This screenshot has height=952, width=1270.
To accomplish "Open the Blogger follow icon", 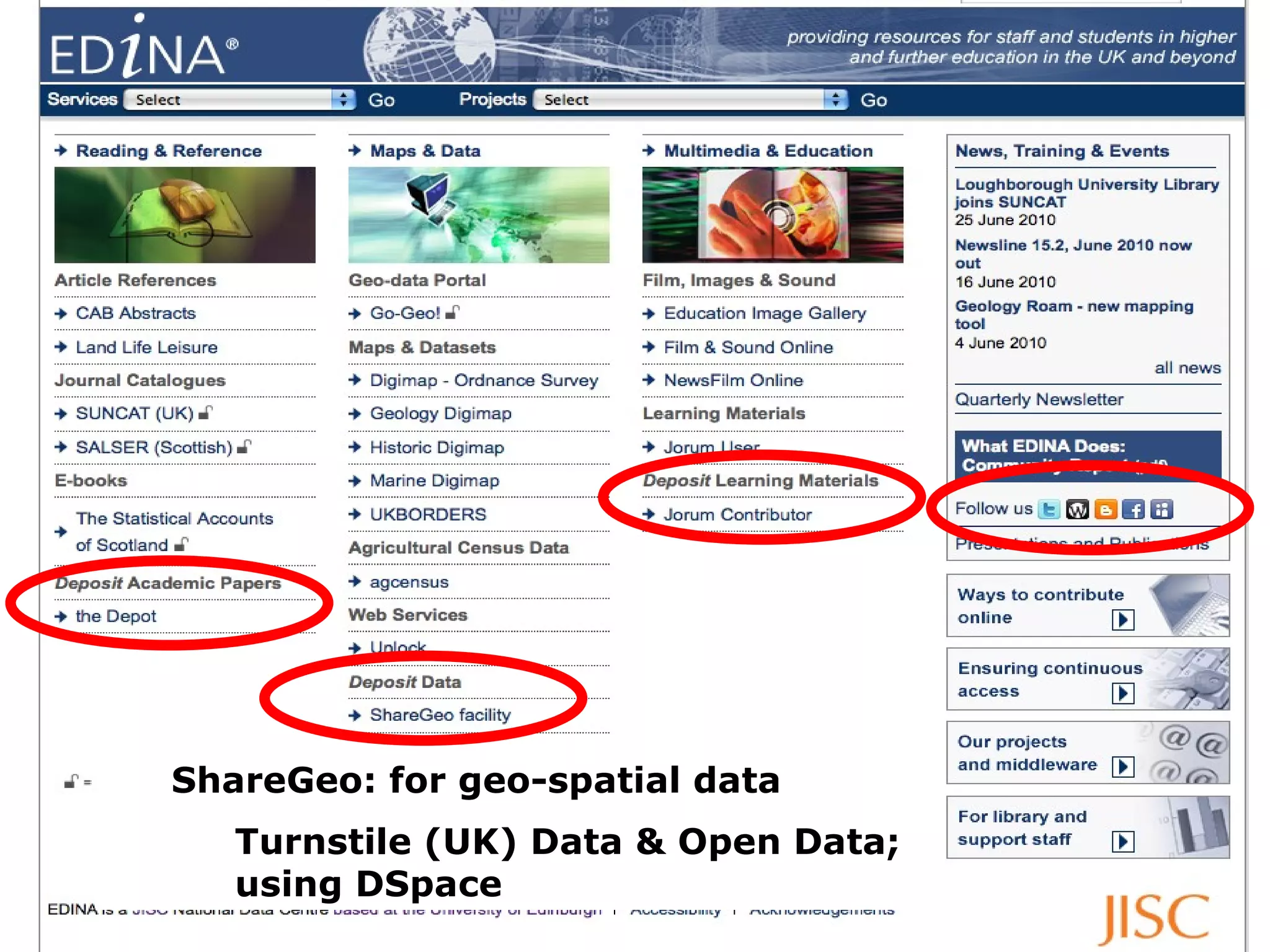I will point(1106,509).
